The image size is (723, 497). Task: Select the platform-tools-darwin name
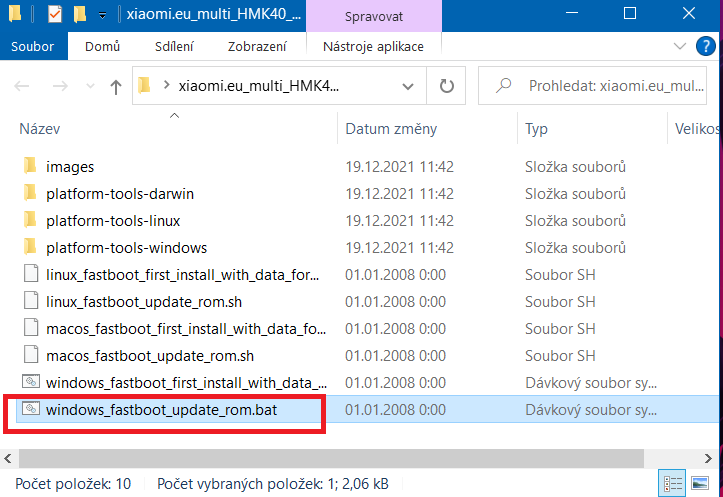120,194
